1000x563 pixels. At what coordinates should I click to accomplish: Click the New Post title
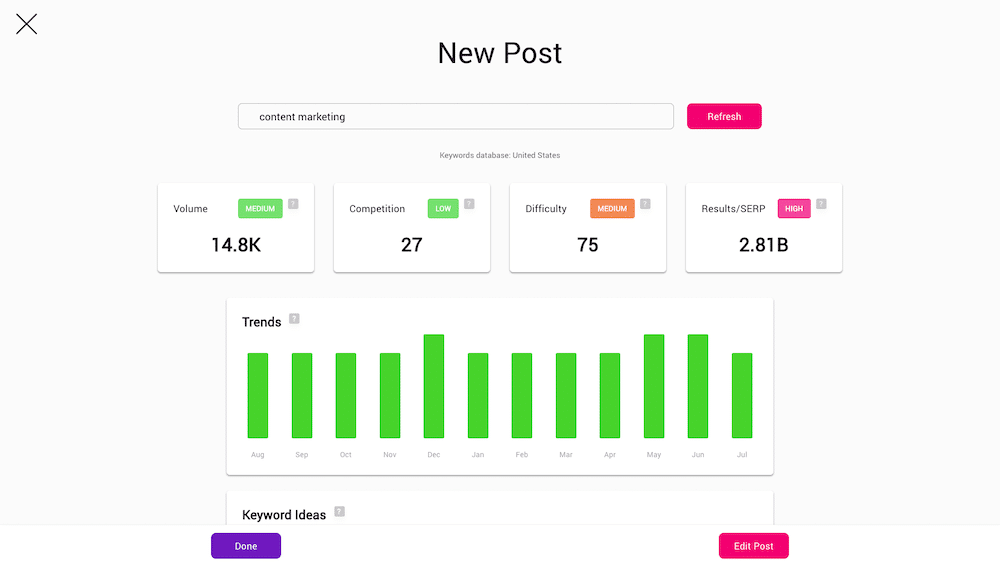[499, 53]
